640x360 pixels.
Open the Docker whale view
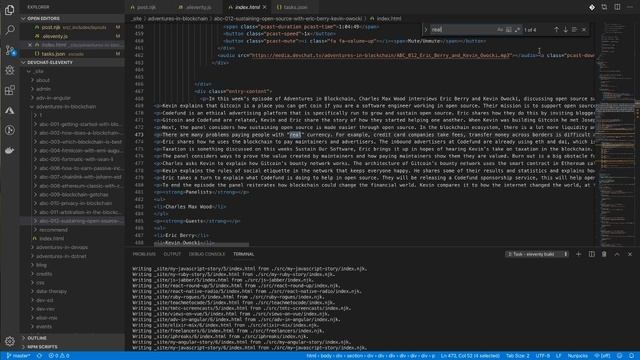10,151
